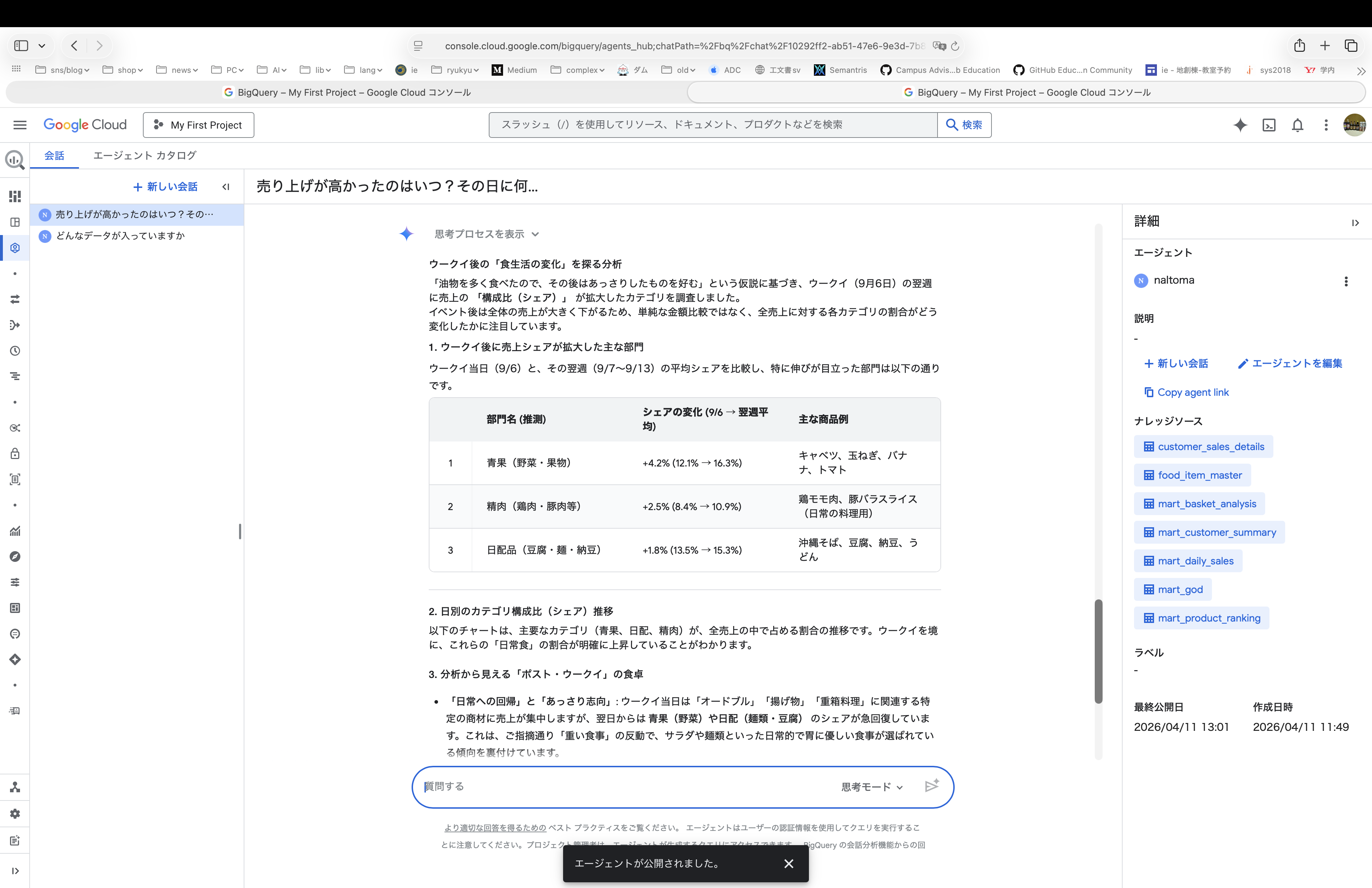Open the notifications bell
This screenshot has width=1372, height=888.
(x=1298, y=125)
